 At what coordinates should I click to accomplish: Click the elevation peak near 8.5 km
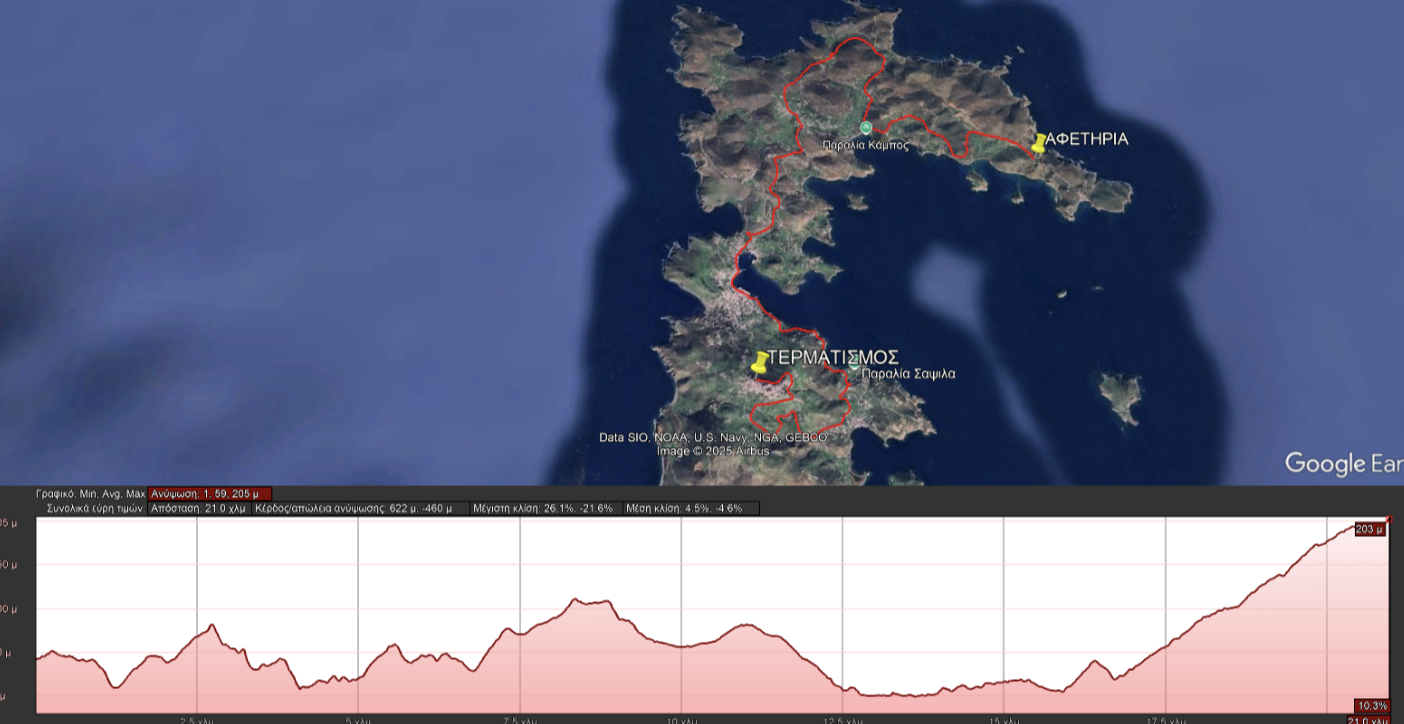pyautogui.click(x=576, y=599)
